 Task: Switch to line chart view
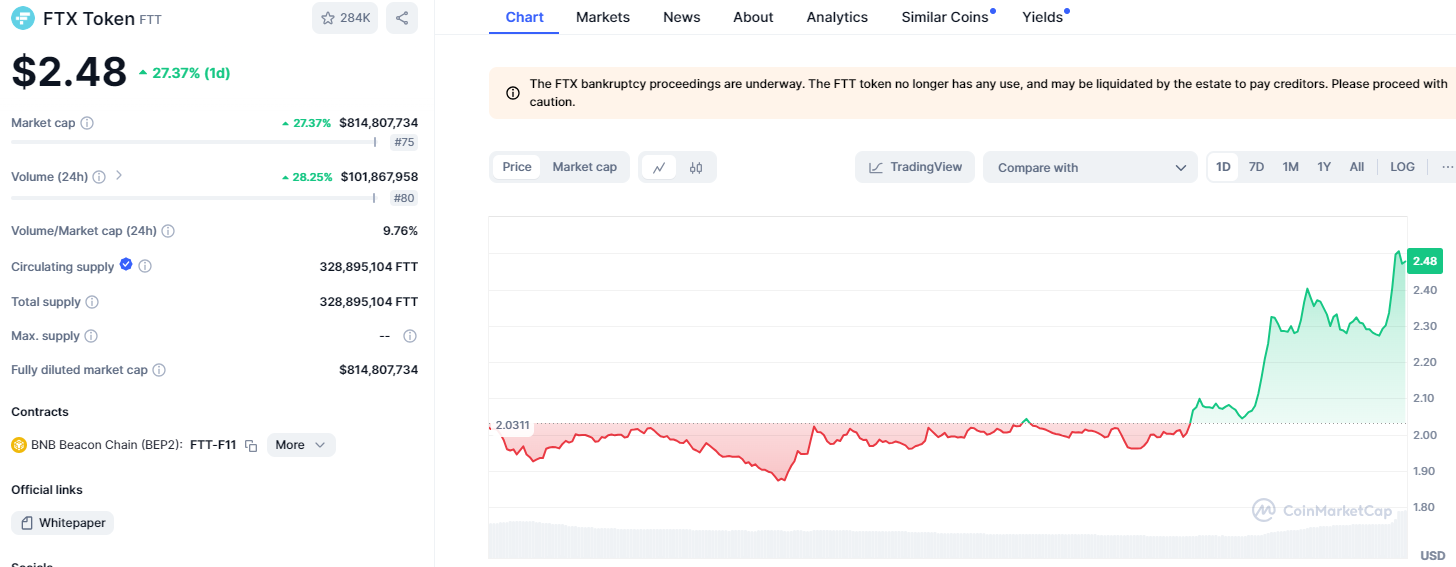(x=659, y=167)
